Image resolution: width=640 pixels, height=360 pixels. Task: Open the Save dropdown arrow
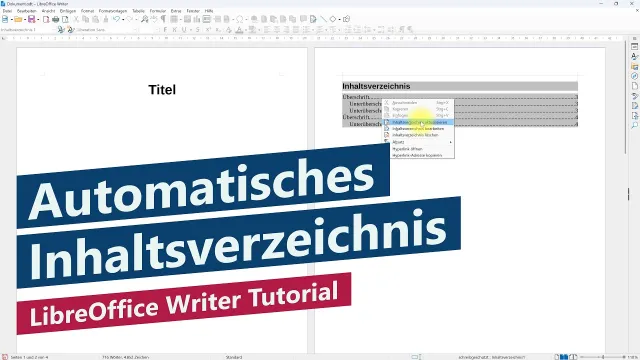click(38, 20)
